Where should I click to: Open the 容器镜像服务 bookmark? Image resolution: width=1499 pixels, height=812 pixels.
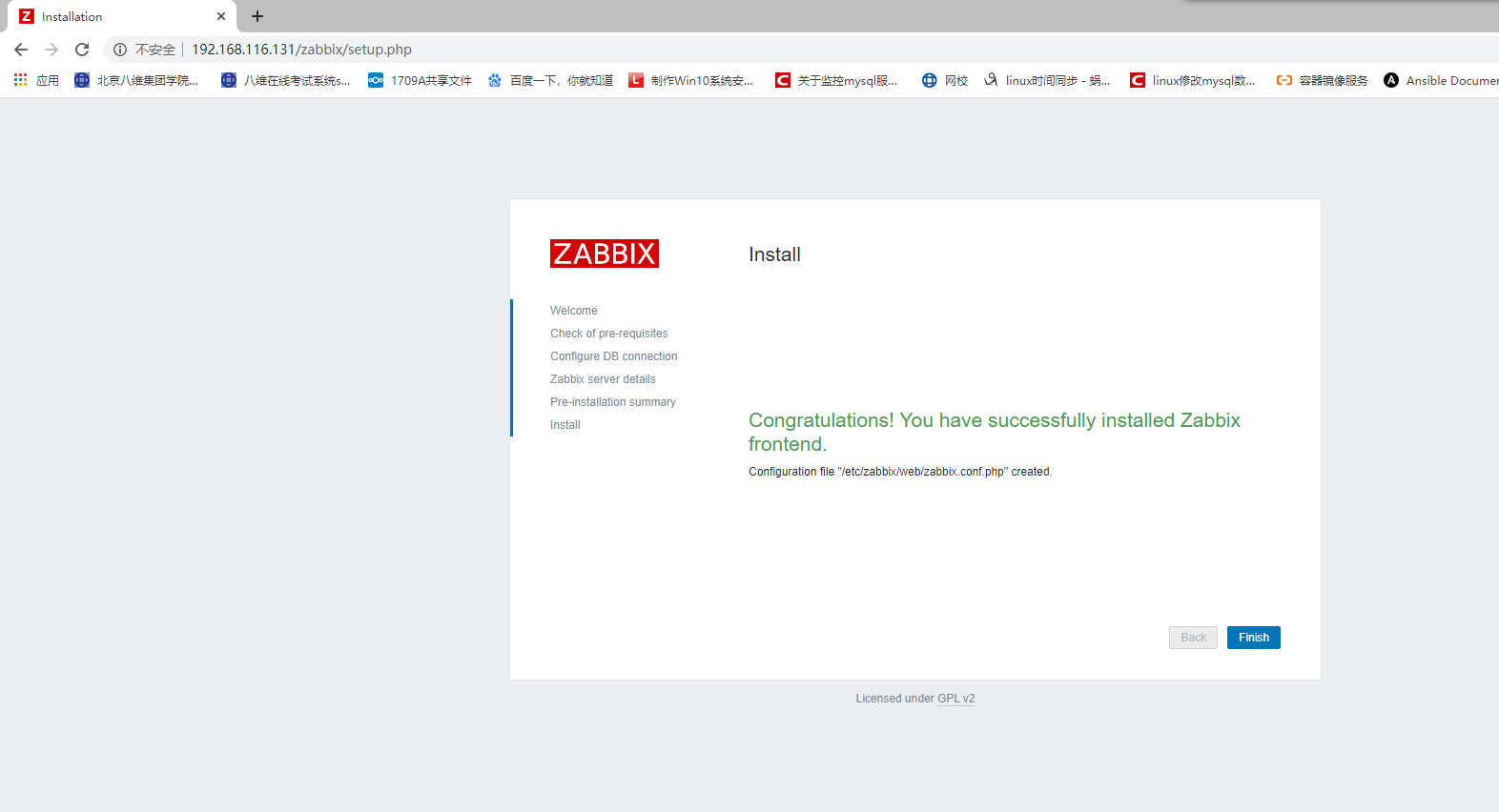(x=1323, y=80)
